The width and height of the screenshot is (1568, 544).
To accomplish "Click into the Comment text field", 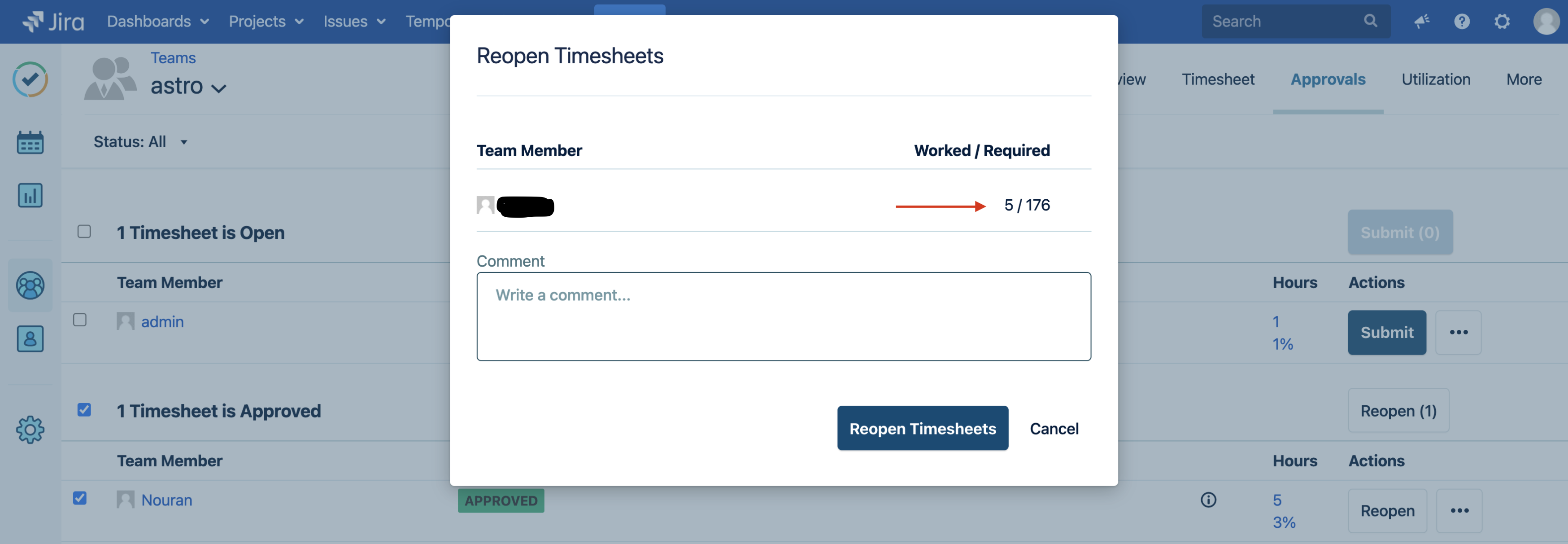I will click(x=784, y=316).
